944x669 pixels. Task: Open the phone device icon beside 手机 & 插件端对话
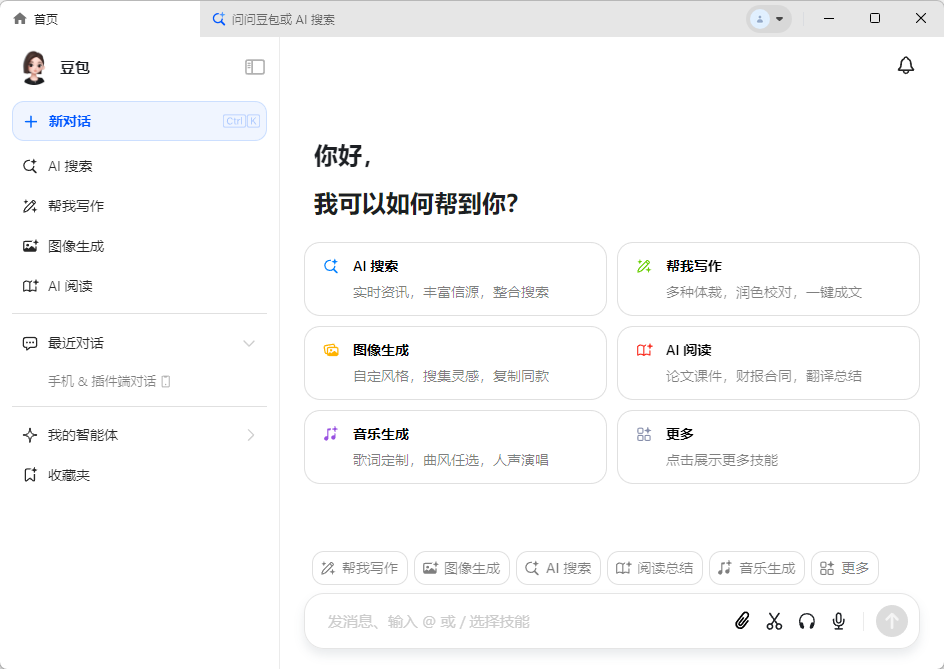[x=166, y=381]
